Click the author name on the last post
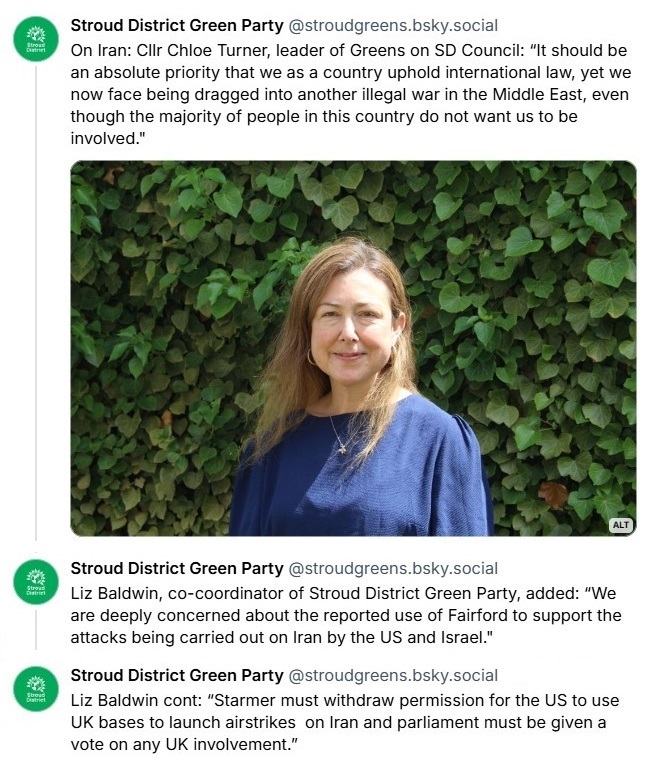The width and height of the screenshot is (651, 768). [x=177, y=676]
